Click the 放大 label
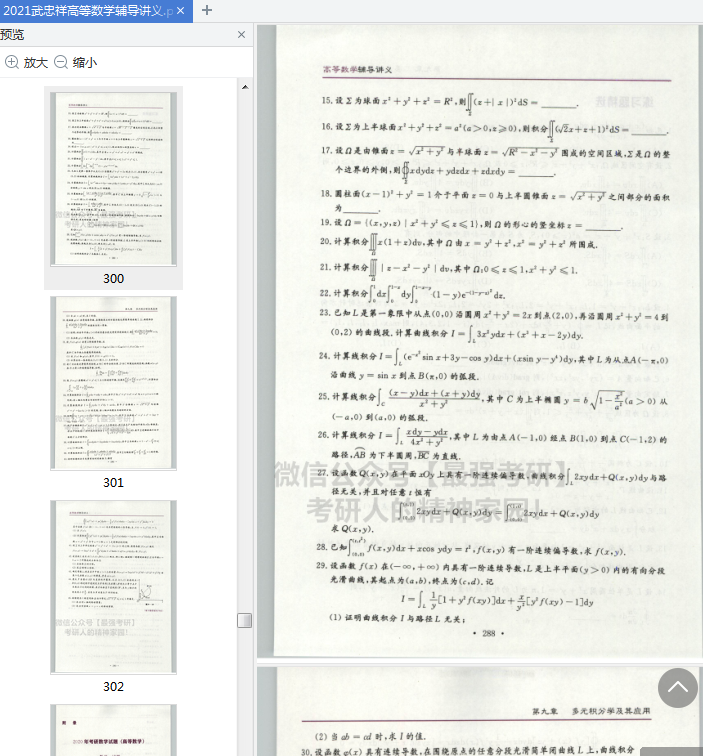Viewport: 703px width, 756px height. click(x=36, y=63)
